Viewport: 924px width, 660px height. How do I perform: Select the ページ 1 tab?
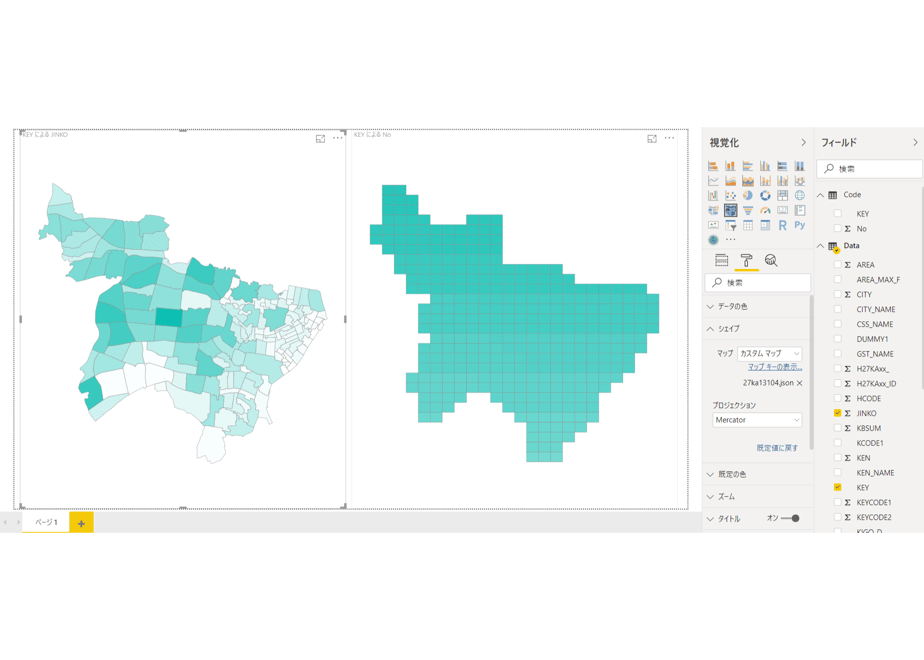(x=46, y=522)
